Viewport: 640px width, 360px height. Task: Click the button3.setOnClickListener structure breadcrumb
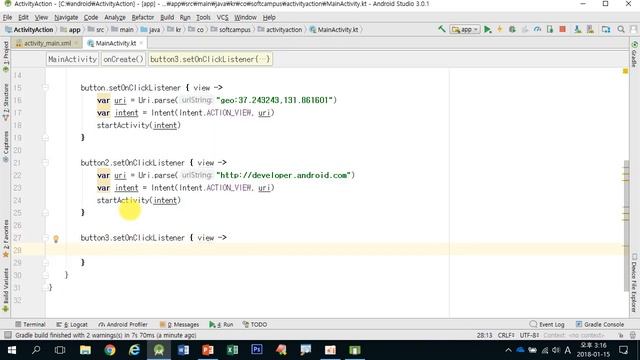coord(210,59)
